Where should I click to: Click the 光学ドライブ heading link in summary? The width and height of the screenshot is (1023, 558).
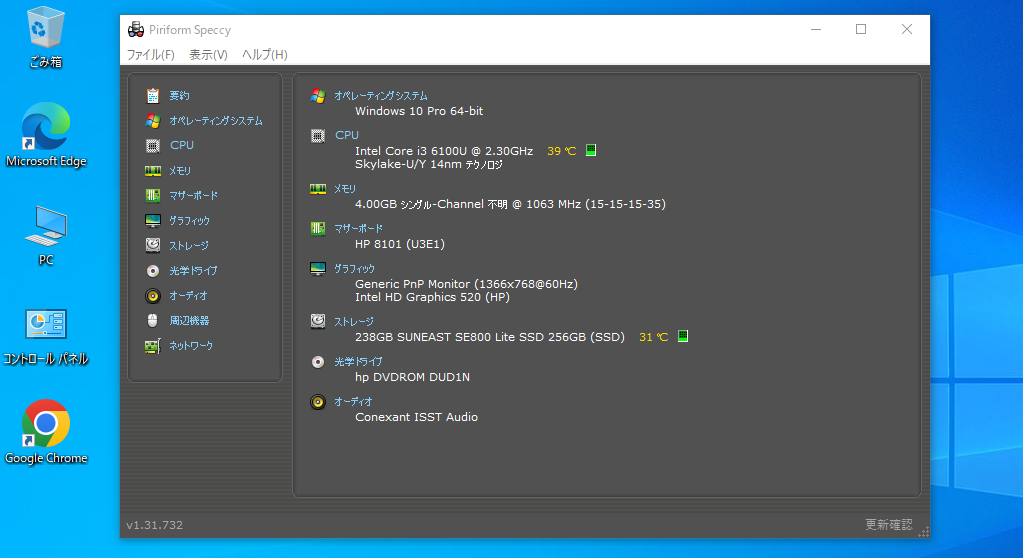(x=358, y=362)
